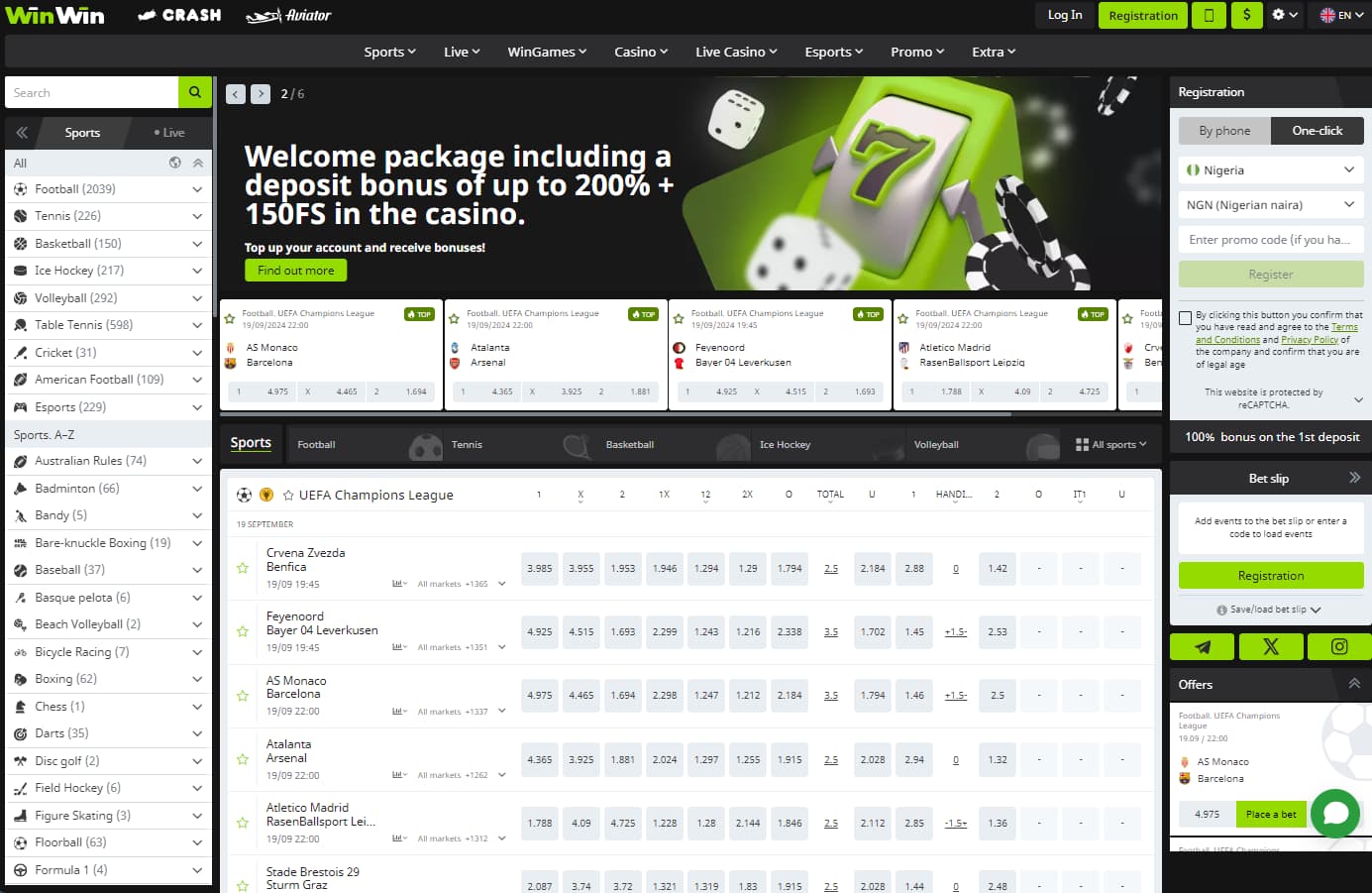Click the Log In button
Image resolution: width=1372 pixels, height=893 pixels.
[x=1065, y=15]
